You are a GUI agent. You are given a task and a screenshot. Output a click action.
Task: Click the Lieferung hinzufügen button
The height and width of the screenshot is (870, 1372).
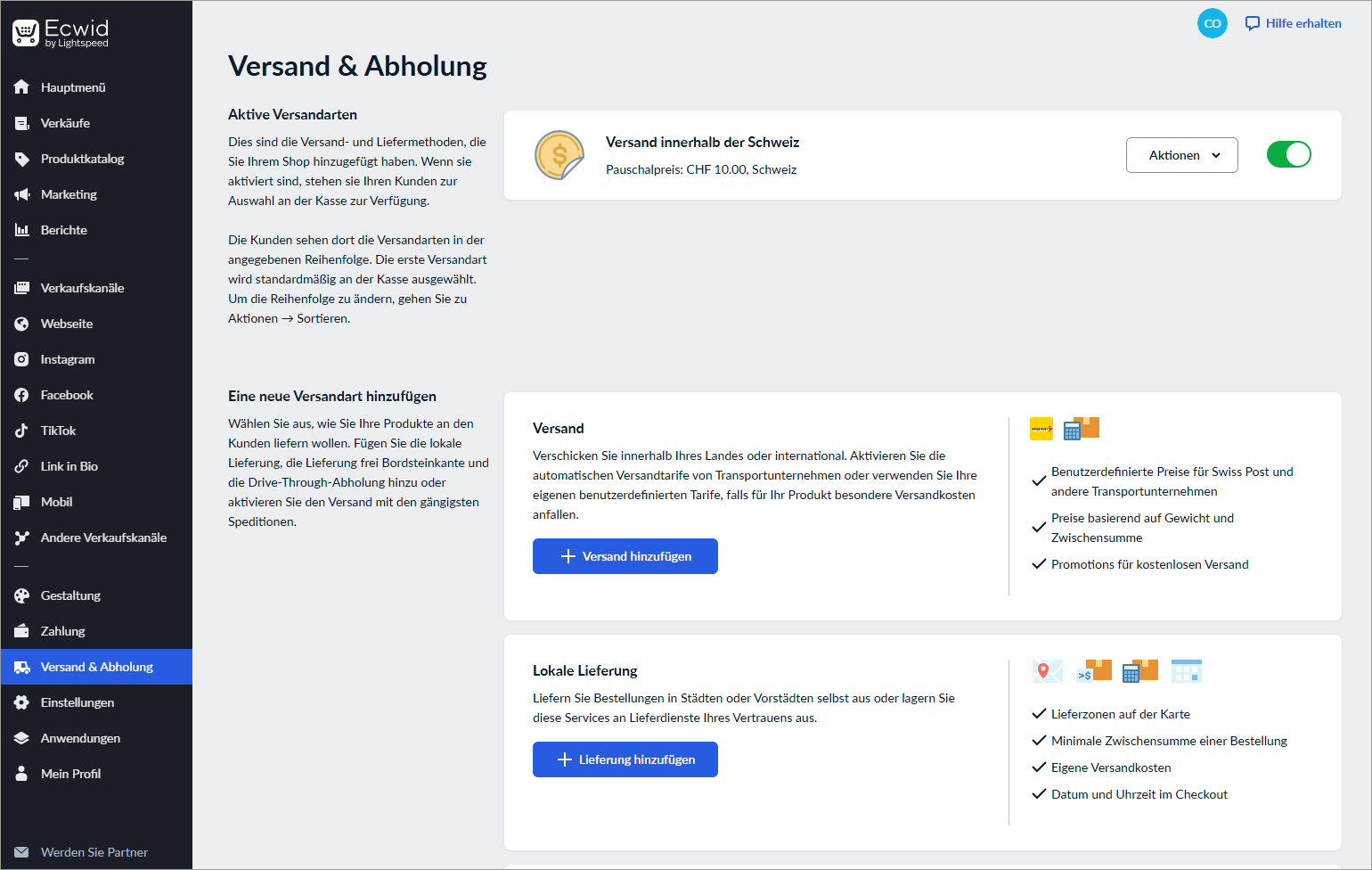625,759
